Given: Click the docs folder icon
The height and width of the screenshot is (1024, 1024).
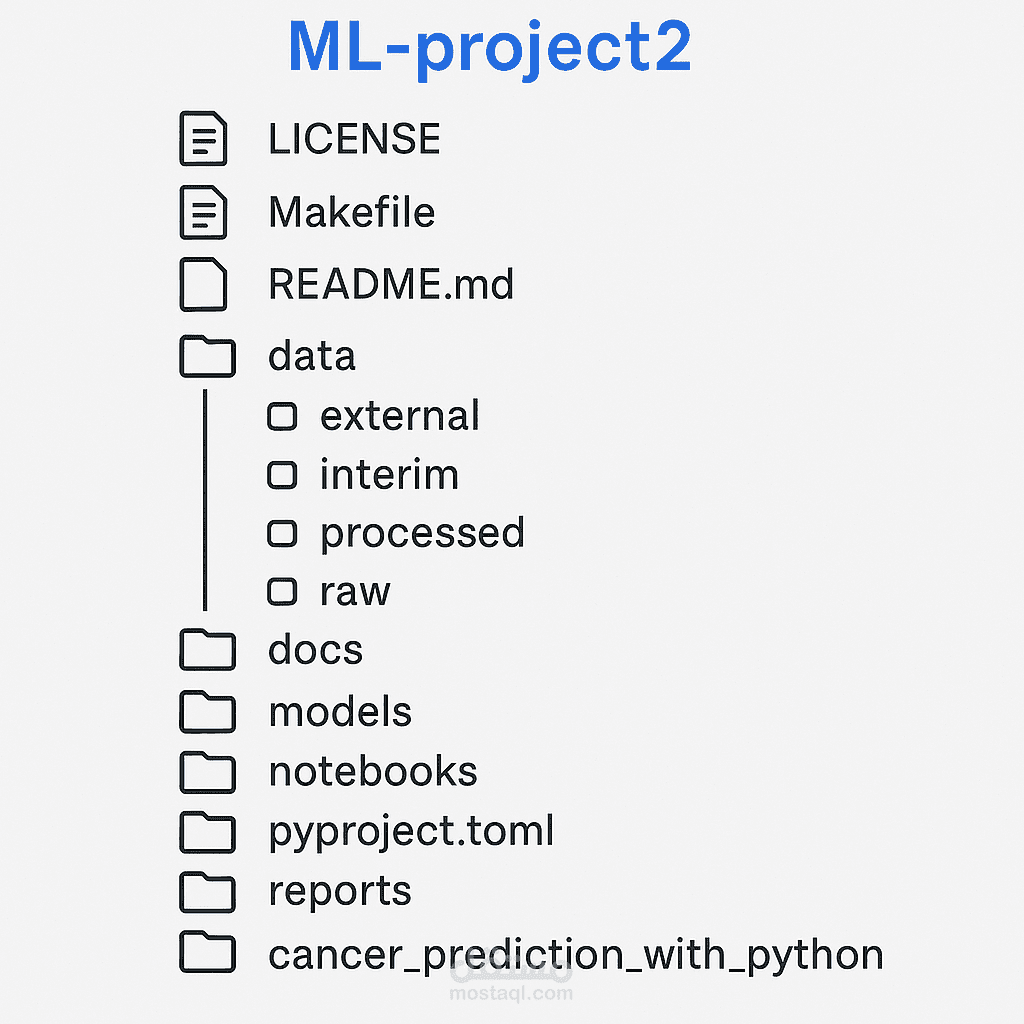Looking at the screenshot, I should (207, 650).
